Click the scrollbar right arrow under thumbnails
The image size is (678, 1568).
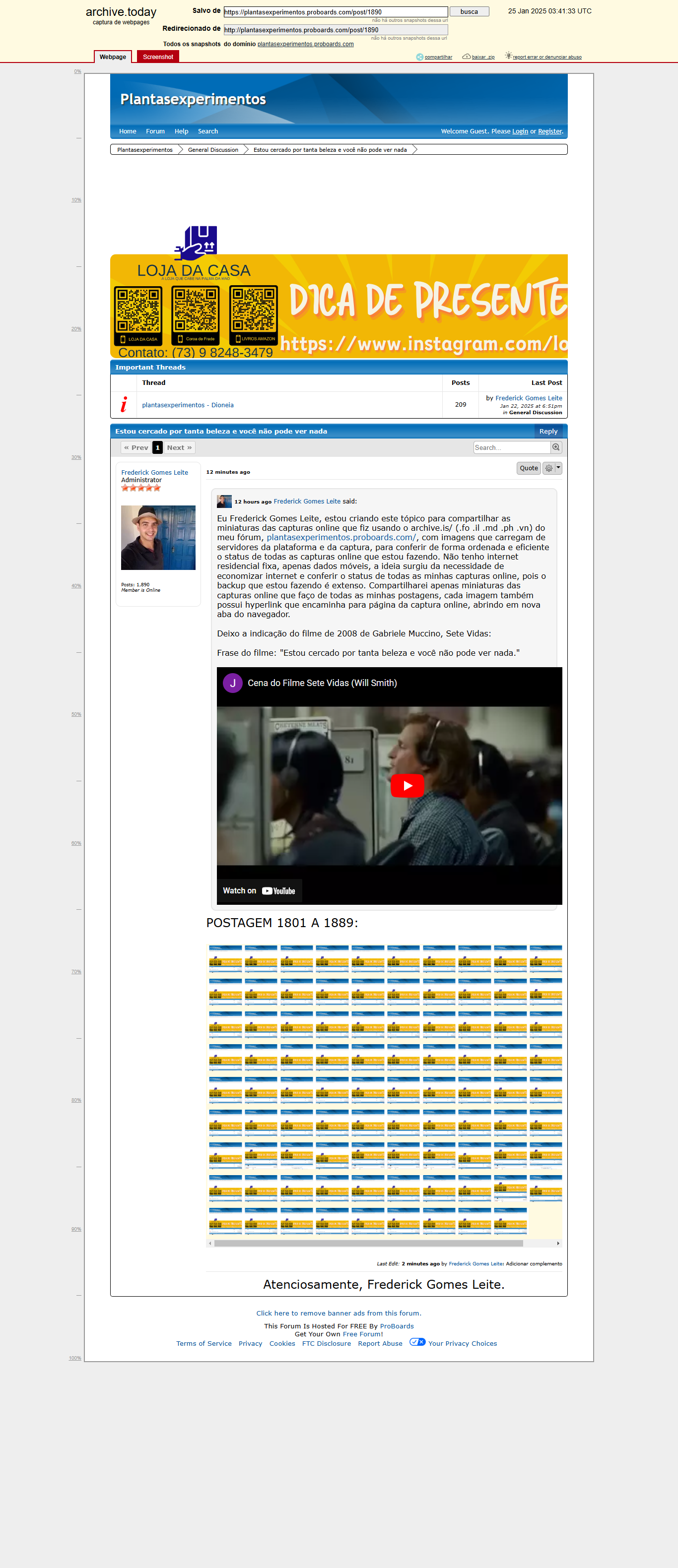pos(558,1244)
